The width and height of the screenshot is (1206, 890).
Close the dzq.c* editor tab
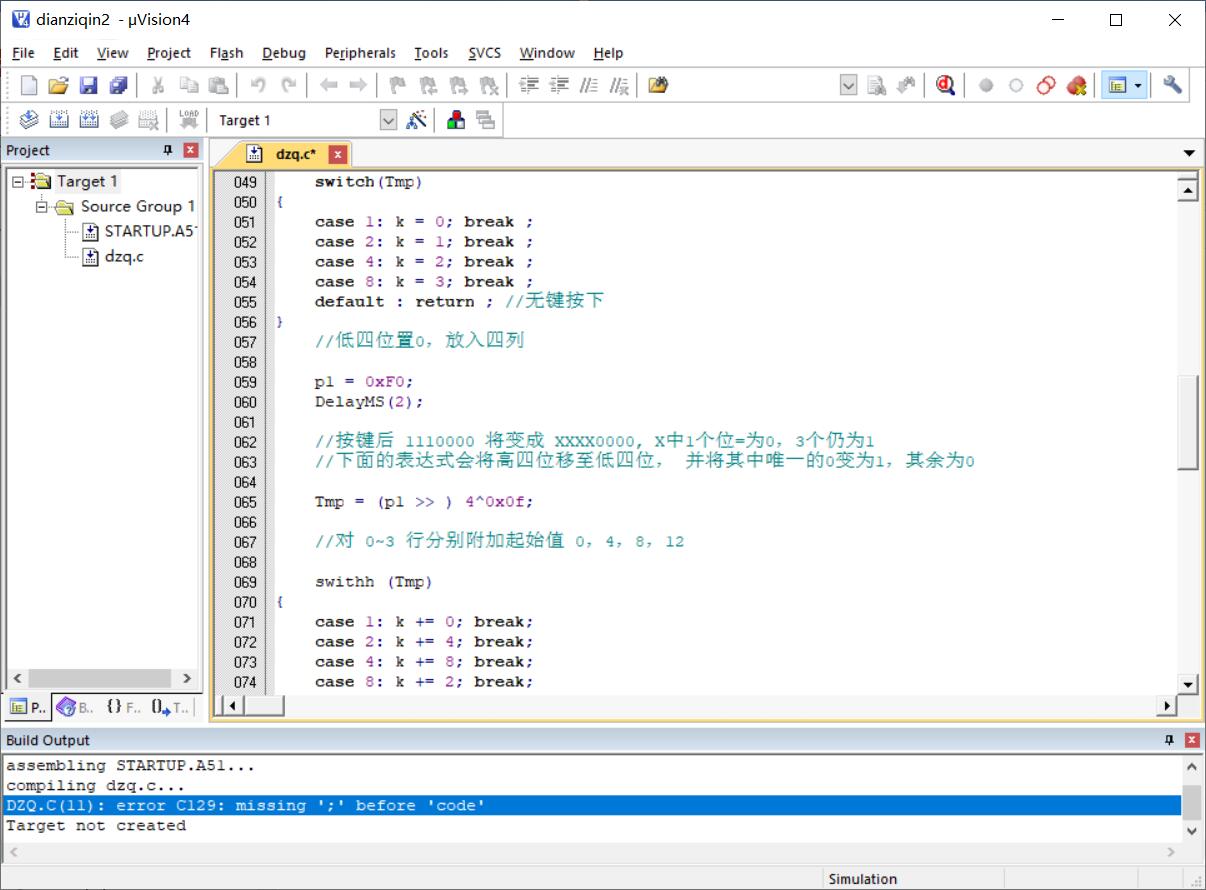click(338, 154)
